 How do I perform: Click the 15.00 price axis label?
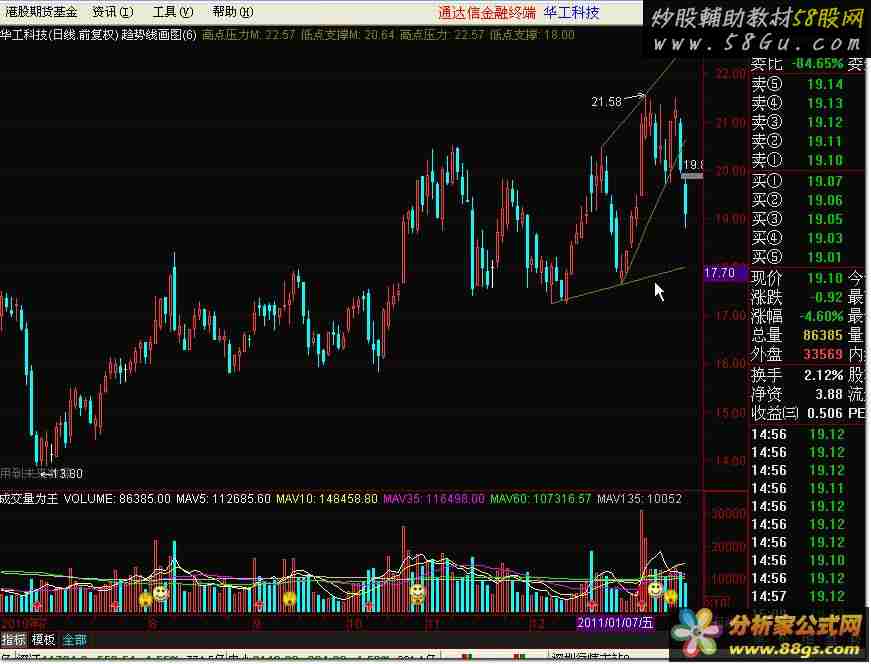click(730, 413)
